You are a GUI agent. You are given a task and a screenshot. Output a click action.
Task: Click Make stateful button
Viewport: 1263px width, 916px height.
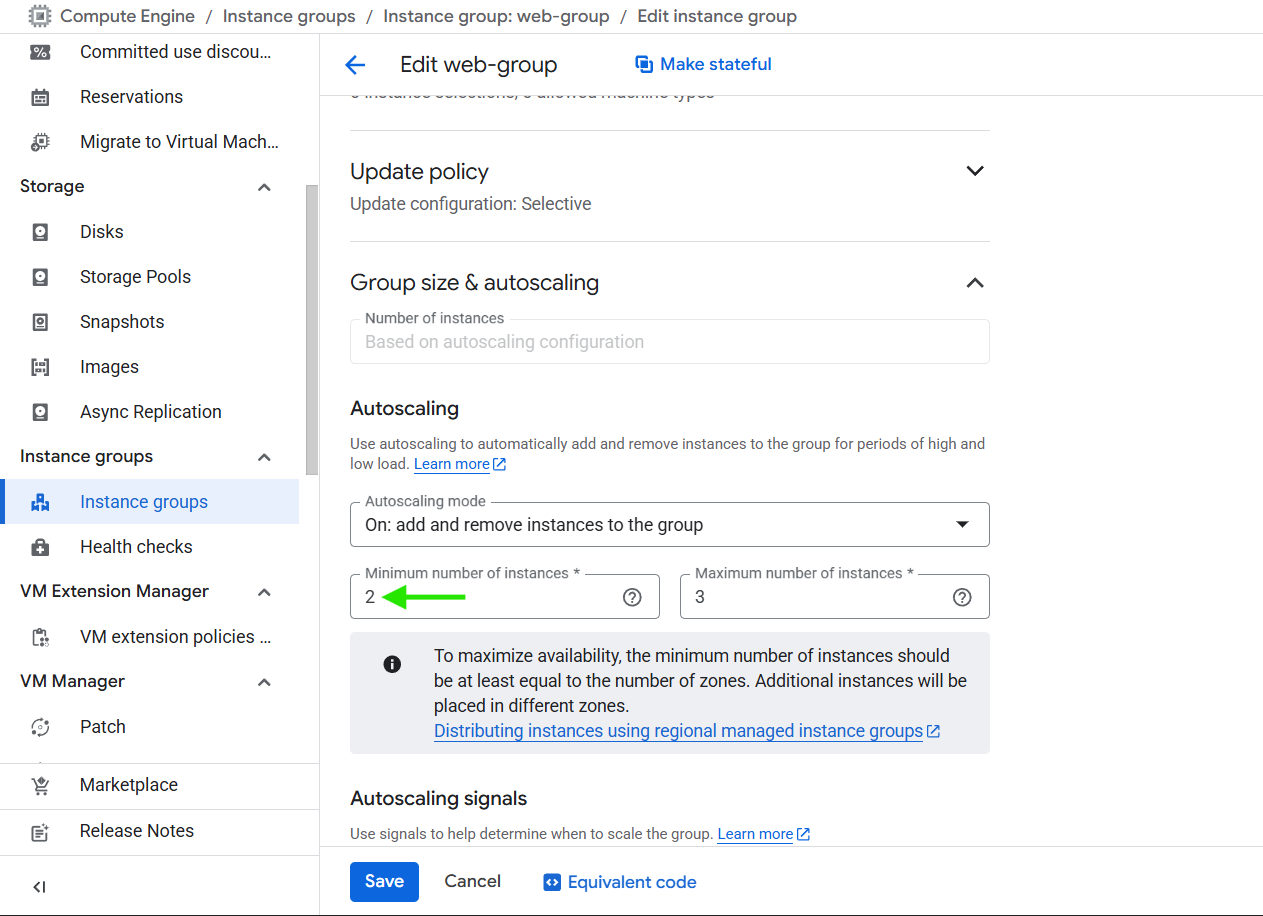tap(703, 64)
